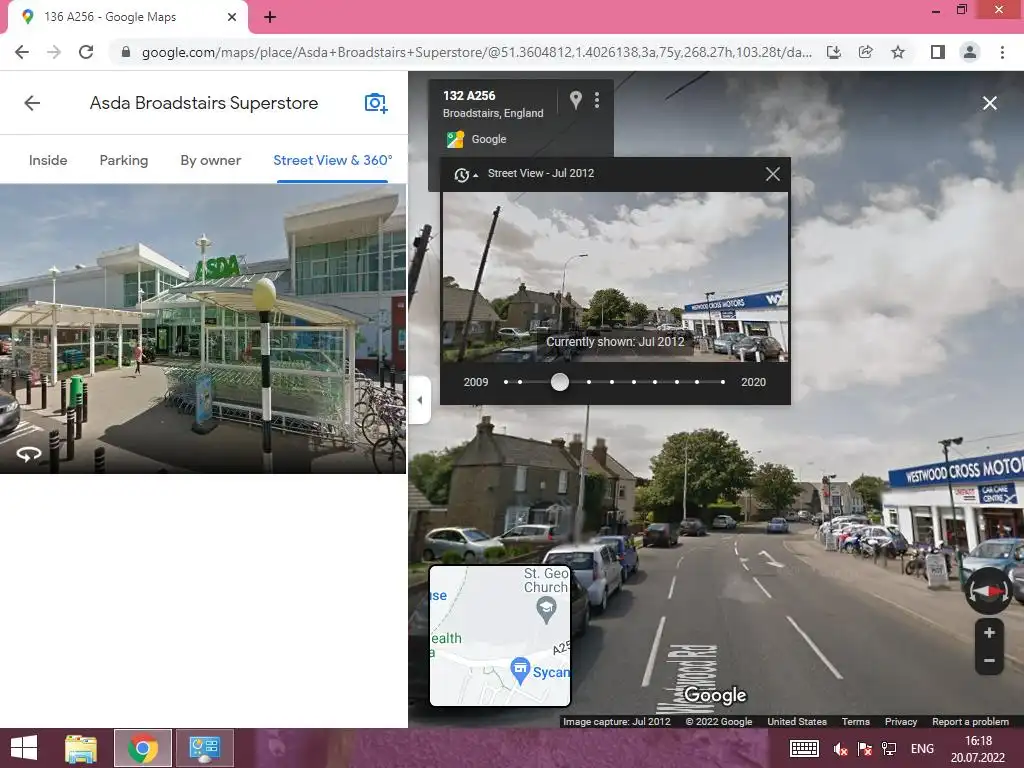
Task: Click the muted volume tray icon
Action: [840, 749]
